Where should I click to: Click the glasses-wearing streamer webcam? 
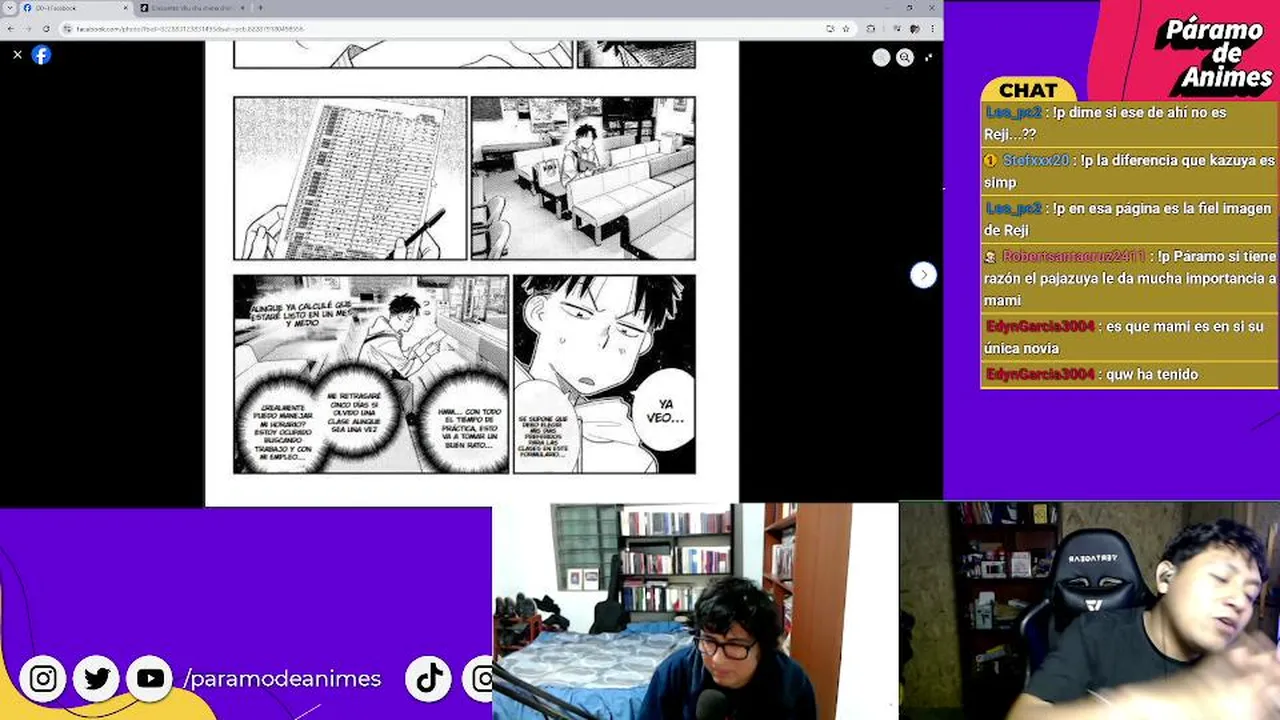[x=696, y=611]
